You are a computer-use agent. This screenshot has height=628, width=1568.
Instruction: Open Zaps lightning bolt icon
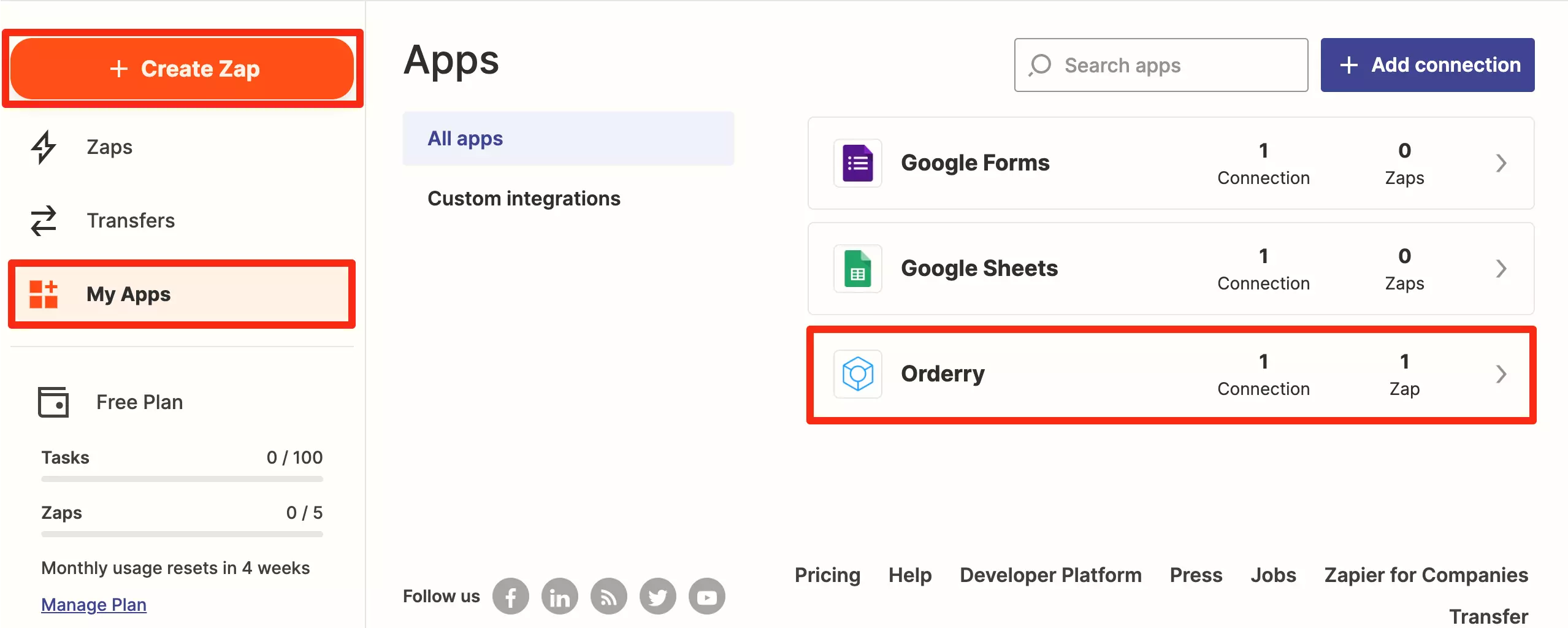44,147
